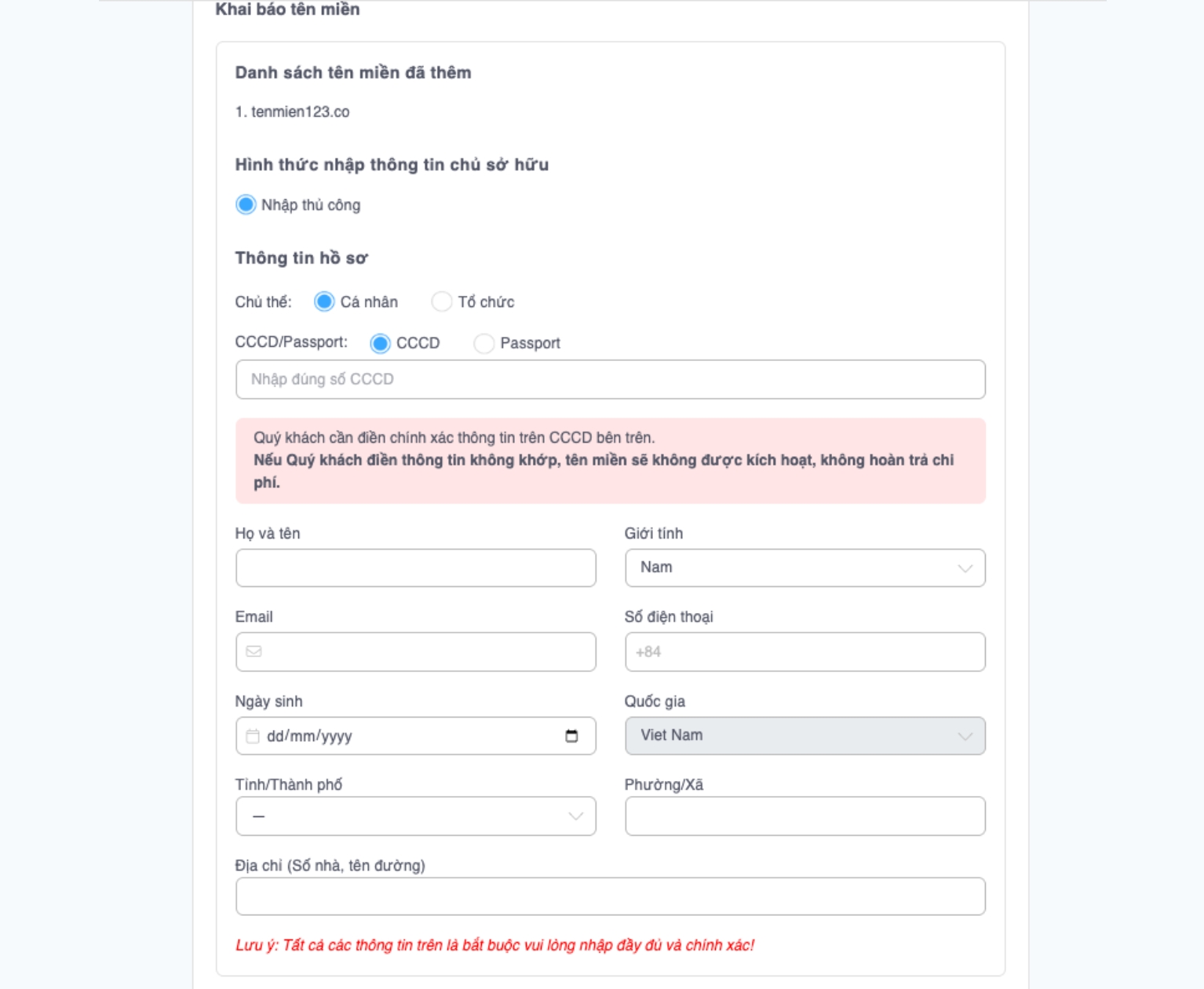1204x989 pixels.
Task: Focus the Họ và tên text field
Action: click(415, 567)
